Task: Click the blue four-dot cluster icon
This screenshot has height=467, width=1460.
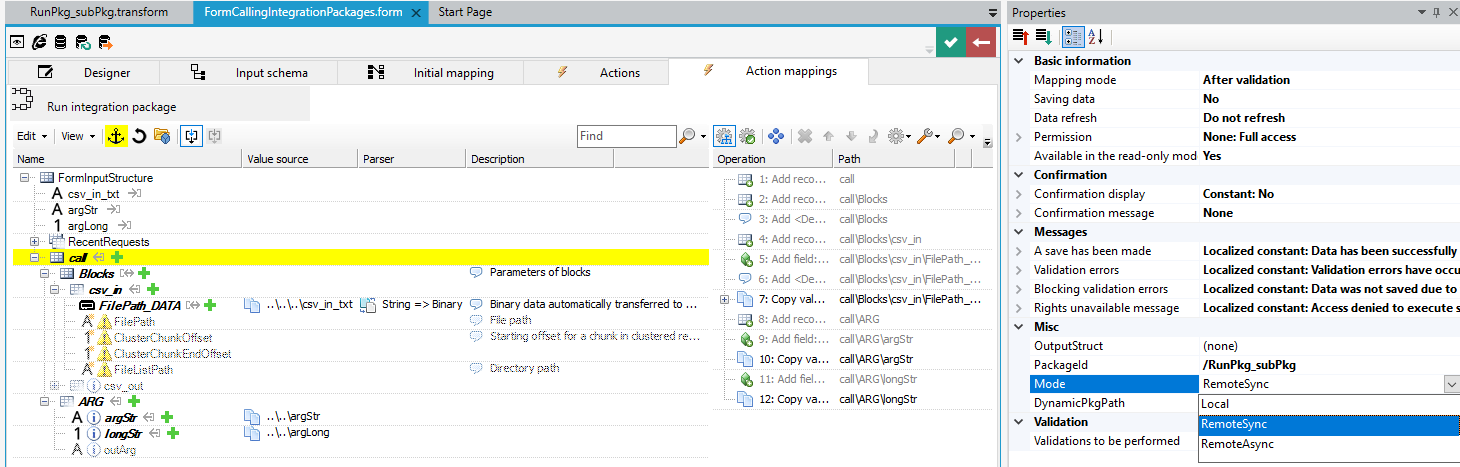Action: [775, 136]
